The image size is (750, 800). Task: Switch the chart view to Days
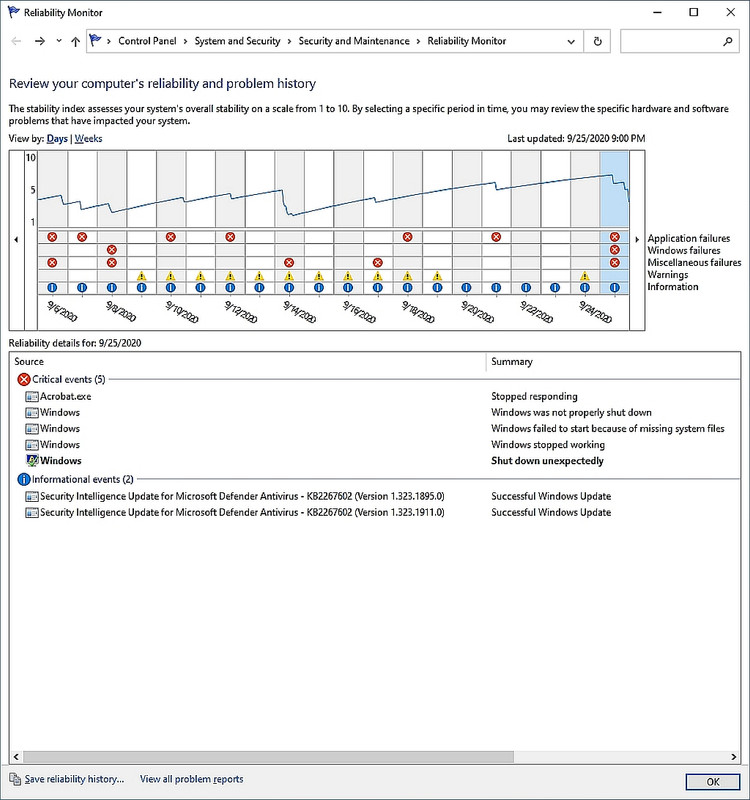click(x=57, y=139)
